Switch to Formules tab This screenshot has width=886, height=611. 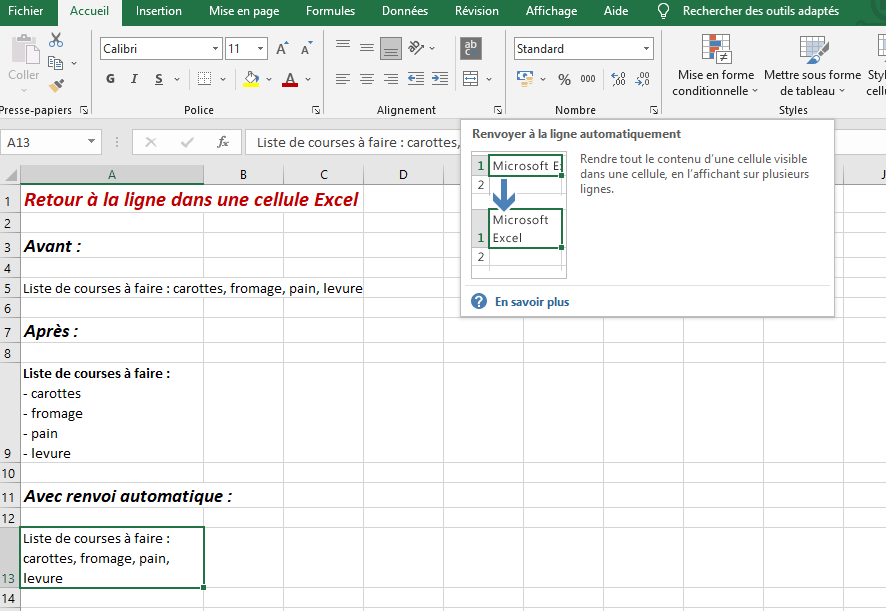(331, 11)
